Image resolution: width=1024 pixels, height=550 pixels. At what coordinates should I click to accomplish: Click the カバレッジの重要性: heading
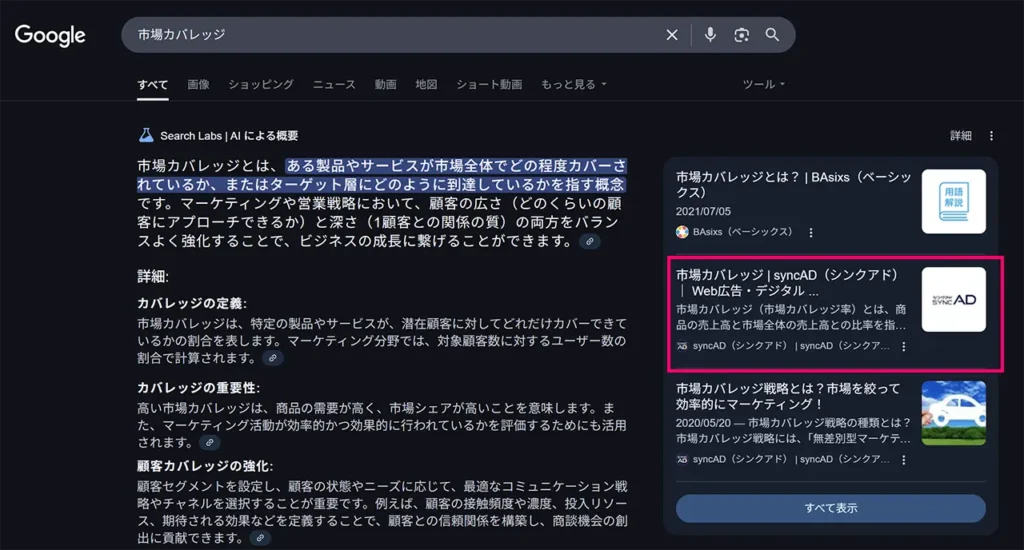[x=199, y=388]
